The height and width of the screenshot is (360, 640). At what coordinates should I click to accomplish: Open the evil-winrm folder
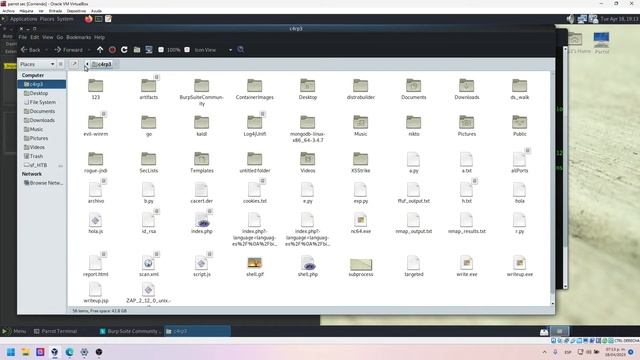pyautogui.click(x=96, y=125)
